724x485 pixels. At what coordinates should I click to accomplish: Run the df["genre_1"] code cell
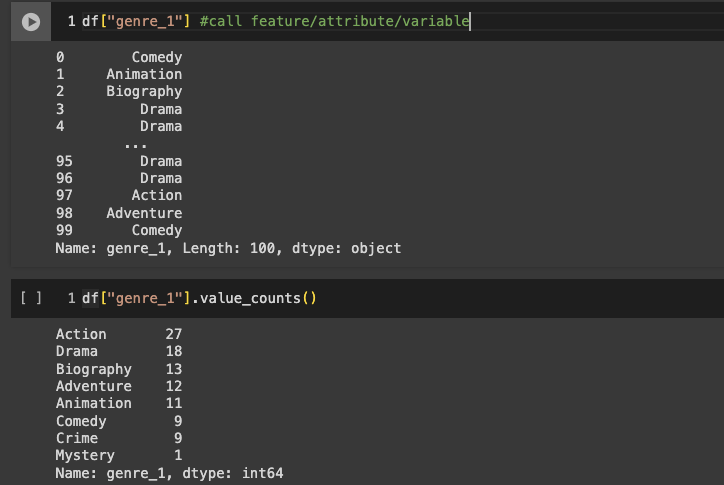click(31, 22)
